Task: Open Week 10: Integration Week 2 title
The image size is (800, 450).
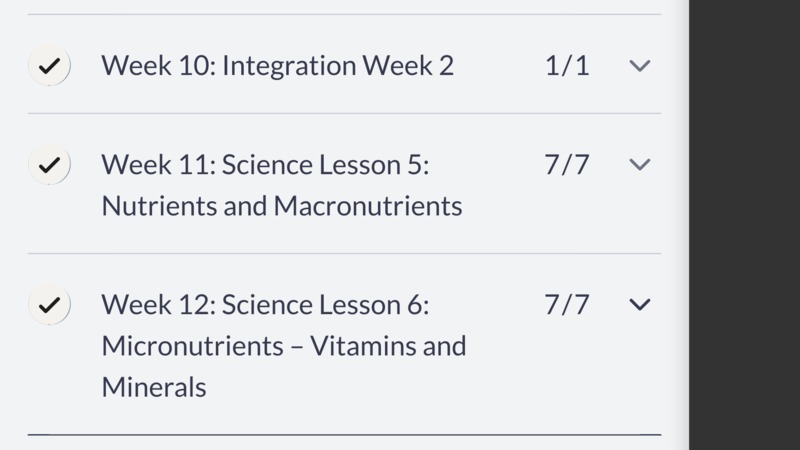Action: click(277, 65)
